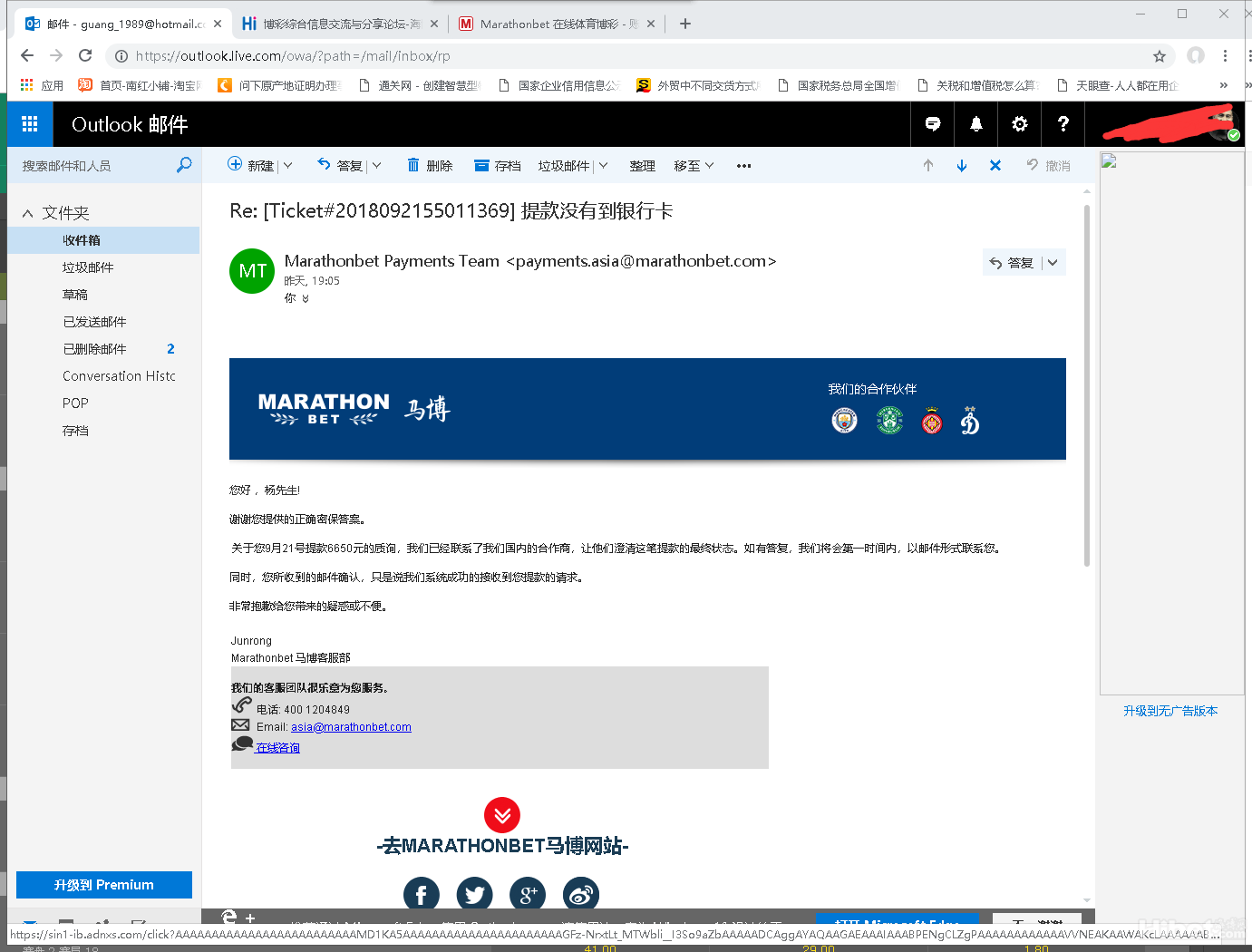Open Skype chat icon in header
1252x952 pixels.
(x=932, y=124)
